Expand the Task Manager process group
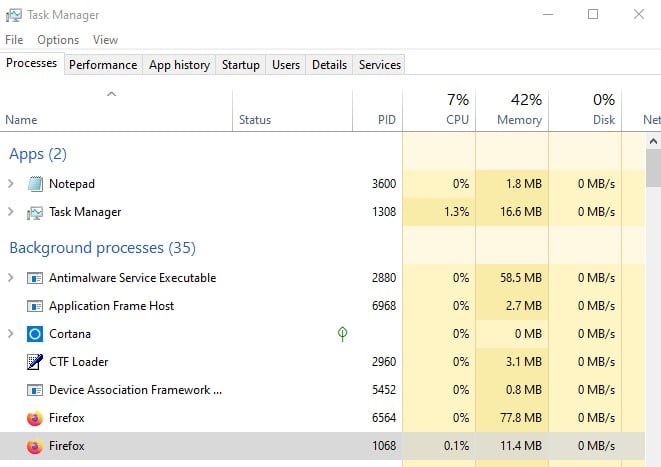This screenshot has height=467, width=661. [x=11, y=212]
